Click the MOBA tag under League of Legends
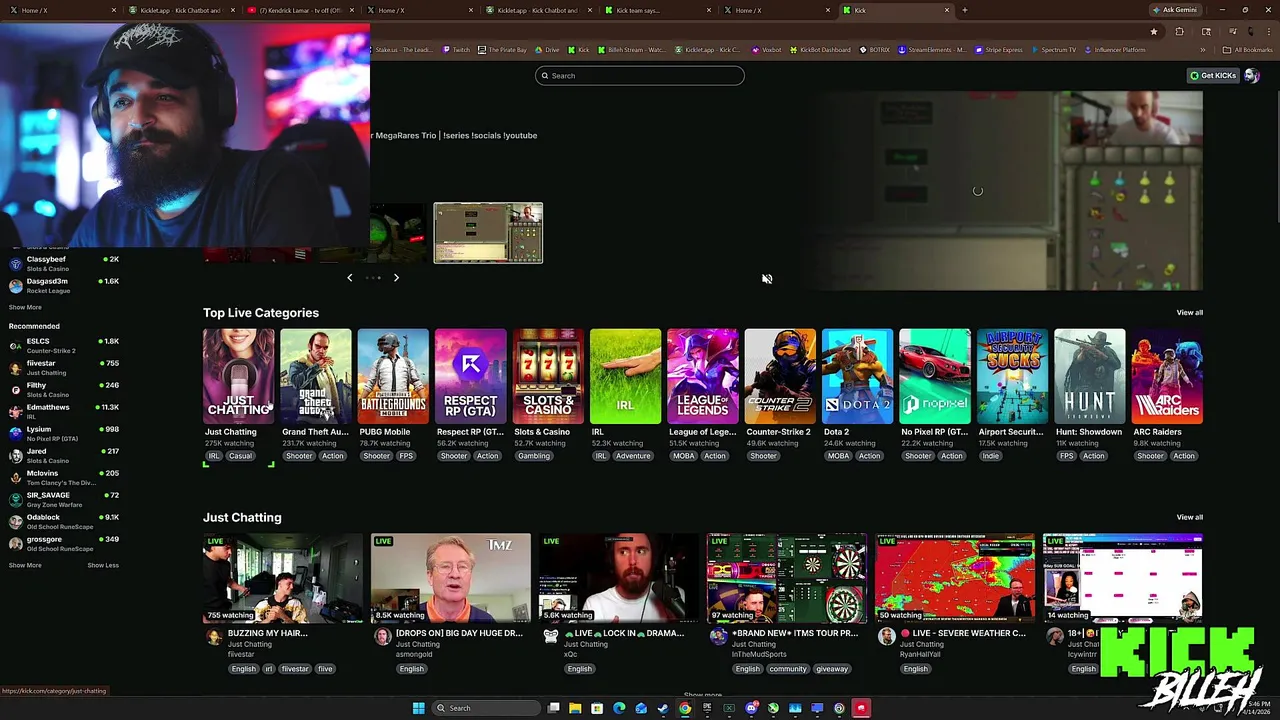 [x=683, y=456]
